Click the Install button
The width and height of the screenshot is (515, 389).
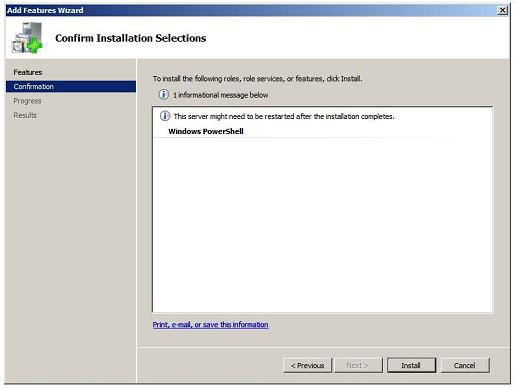(411, 365)
